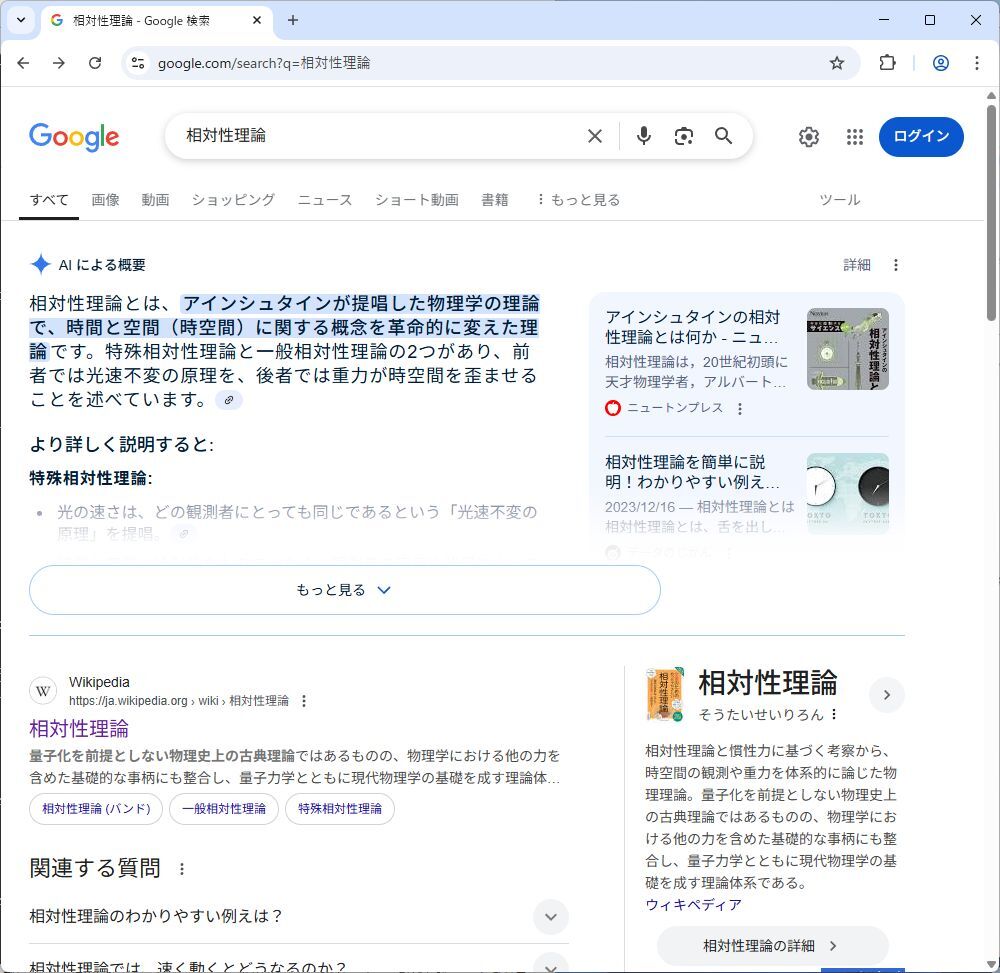The height and width of the screenshot is (973, 1000).
Task: Open ニュートンプレス source options dots
Action: (x=740, y=408)
